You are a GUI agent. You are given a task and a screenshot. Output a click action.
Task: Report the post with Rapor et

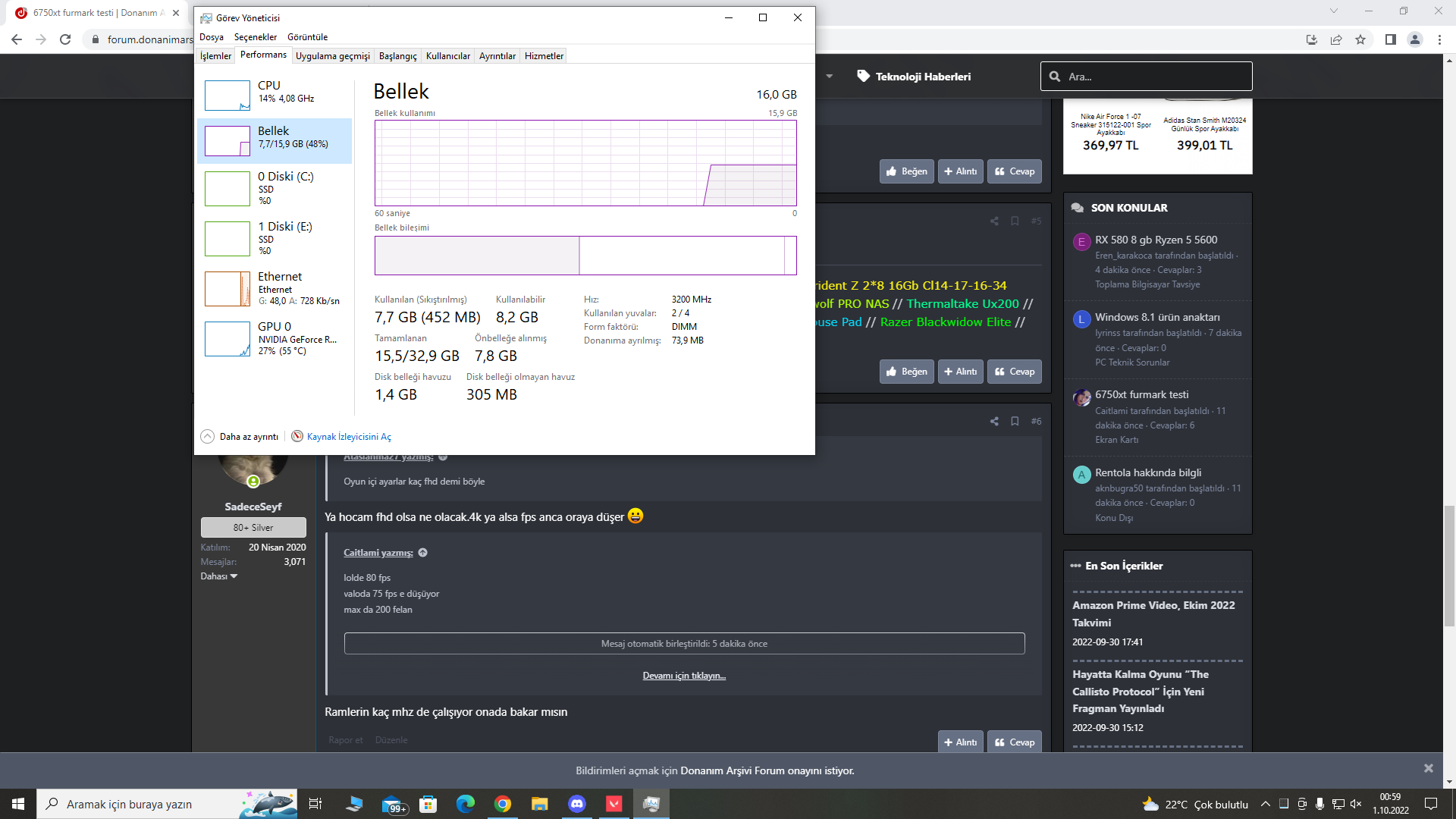[346, 740]
